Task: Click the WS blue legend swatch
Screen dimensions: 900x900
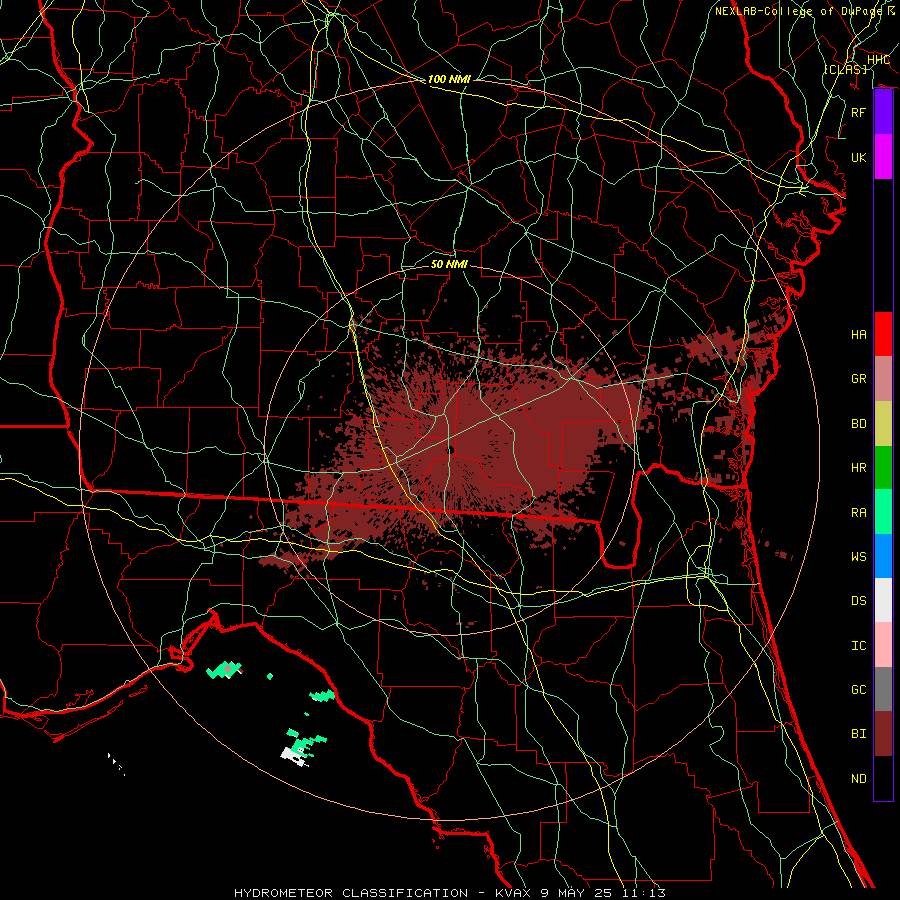Action: click(x=883, y=556)
